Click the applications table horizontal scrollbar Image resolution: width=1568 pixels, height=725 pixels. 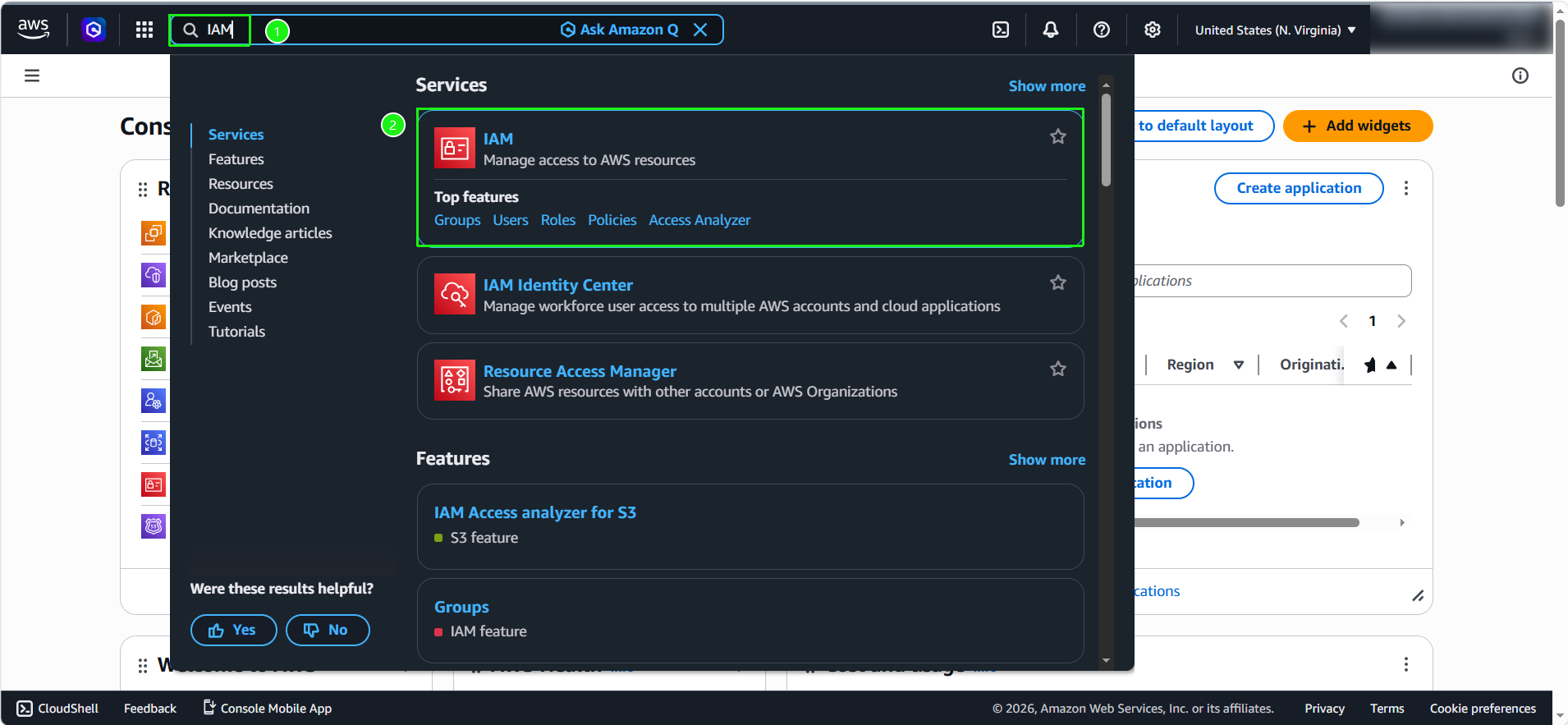[1246, 522]
